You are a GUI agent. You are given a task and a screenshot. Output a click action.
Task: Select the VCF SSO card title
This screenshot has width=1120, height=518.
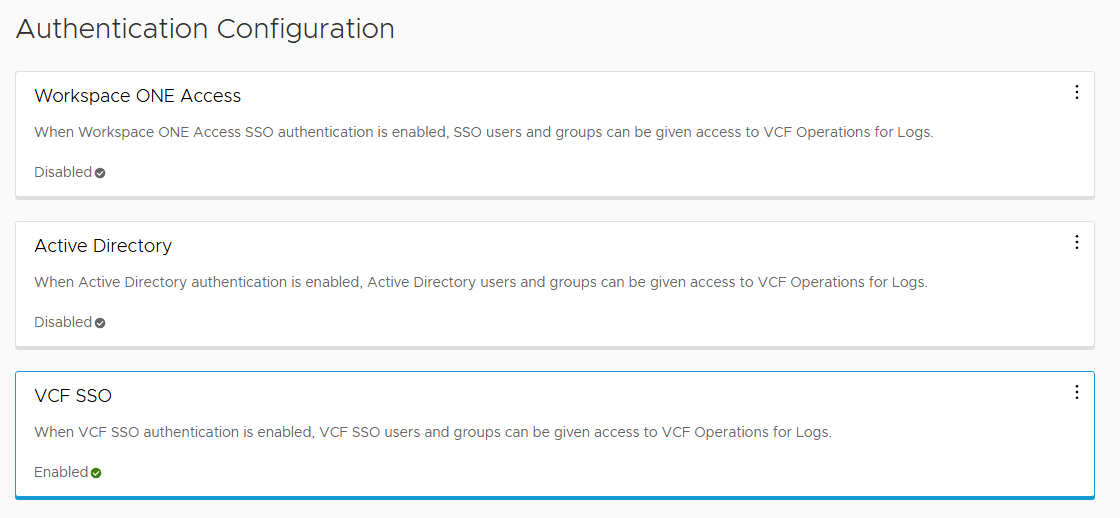73,396
